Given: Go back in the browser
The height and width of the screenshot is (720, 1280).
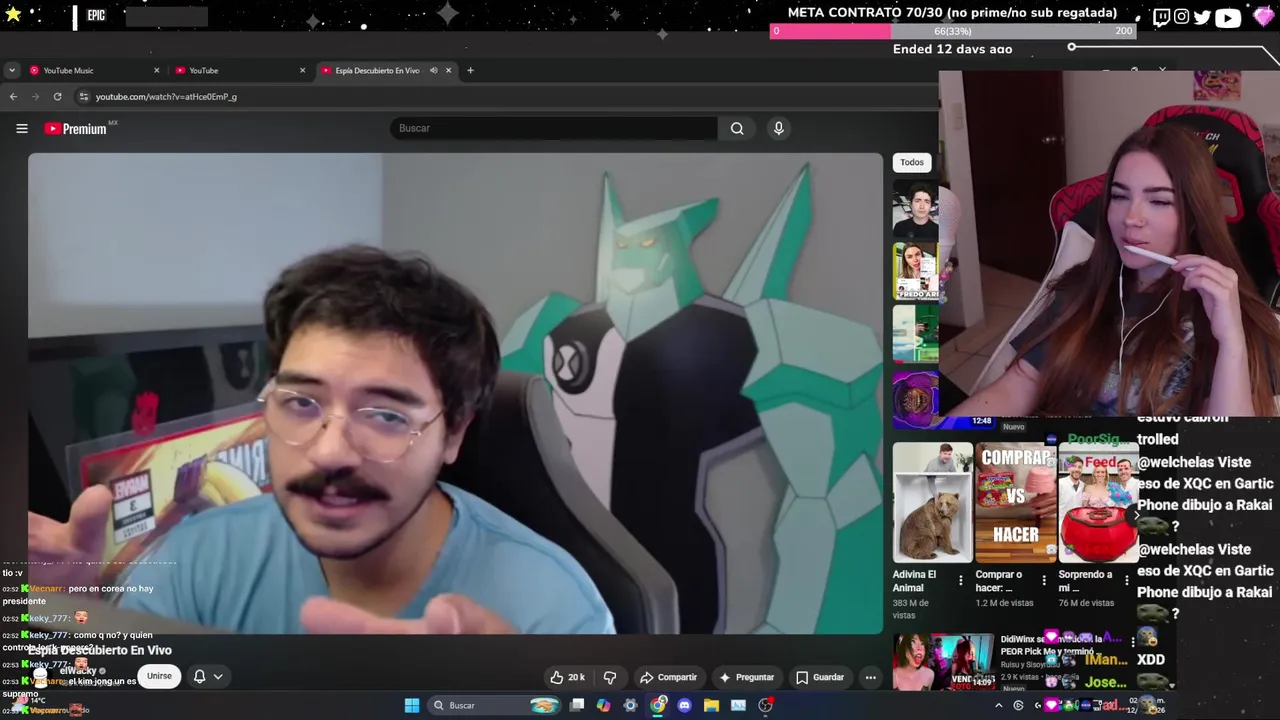Looking at the screenshot, I should (13, 96).
